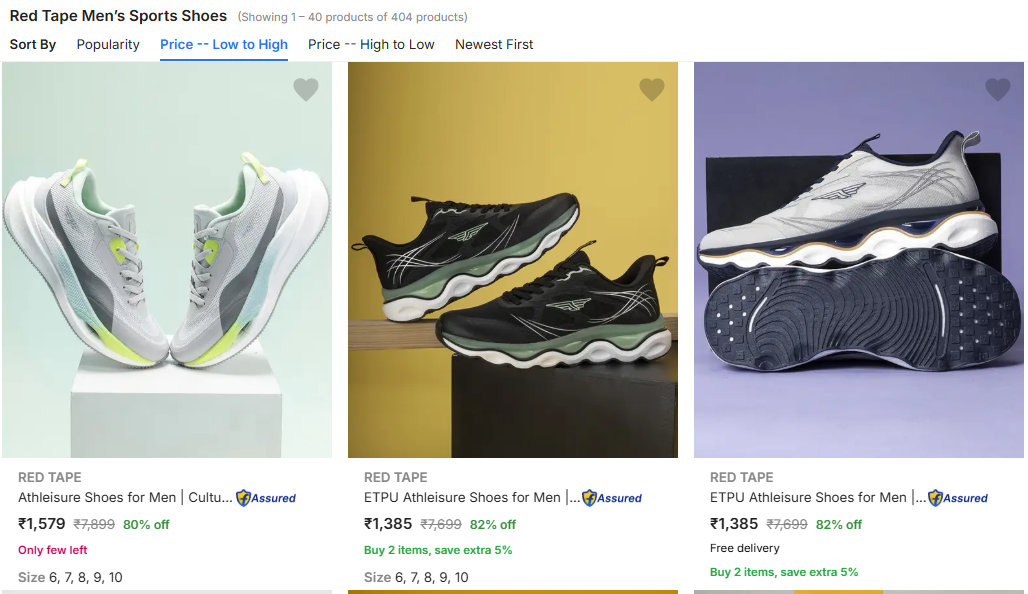Click Assured badge on middle ETPU product
The width and height of the screenshot is (1028, 594).
(612, 498)
